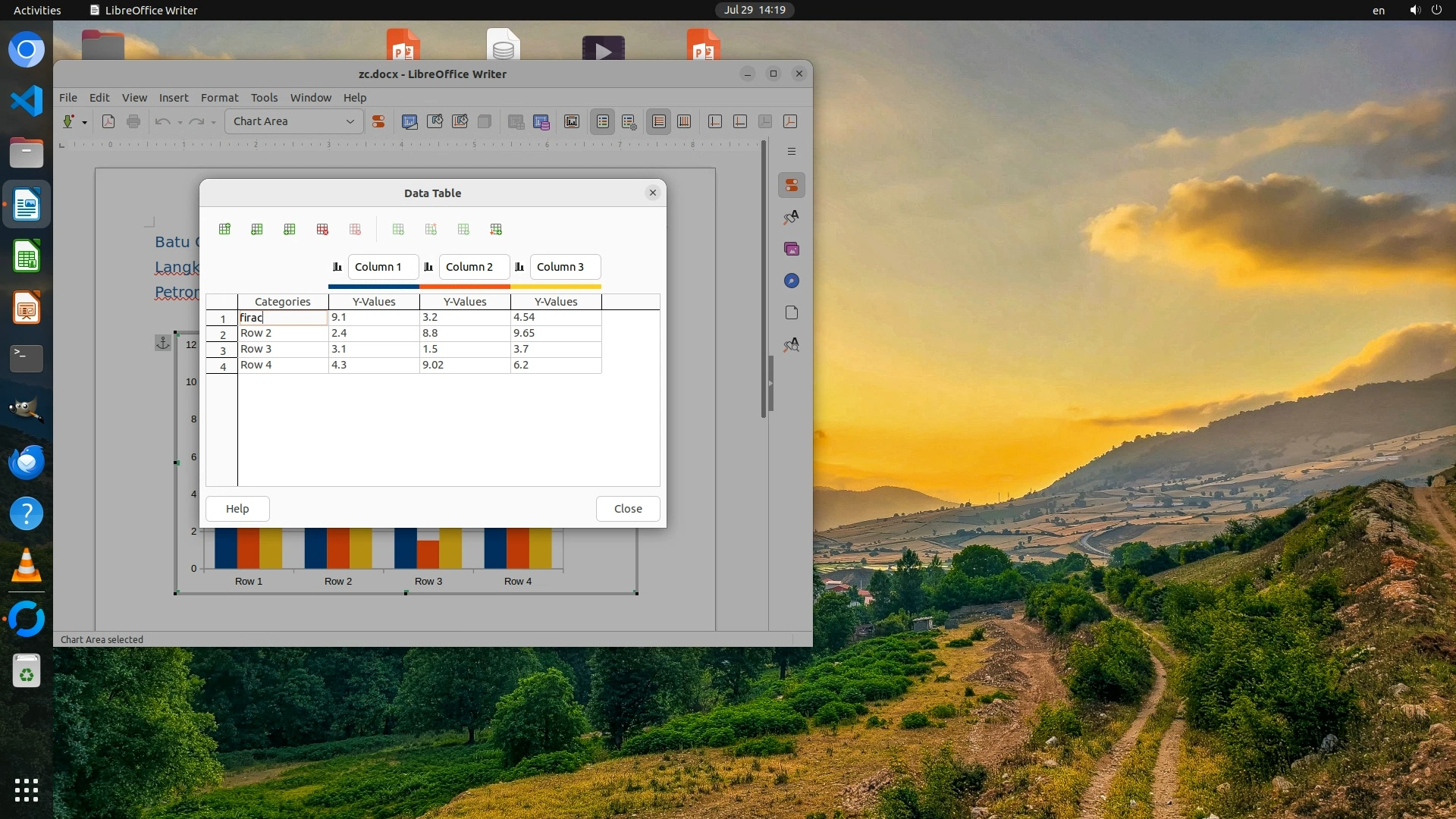The image size is (1456, 819).
Task: Click the Move Row Down icon
Action: click(x=496, y=229)
